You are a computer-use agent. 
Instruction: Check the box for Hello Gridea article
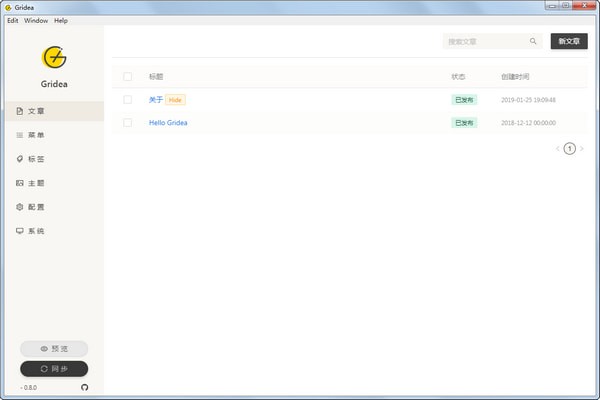point(127,123)
